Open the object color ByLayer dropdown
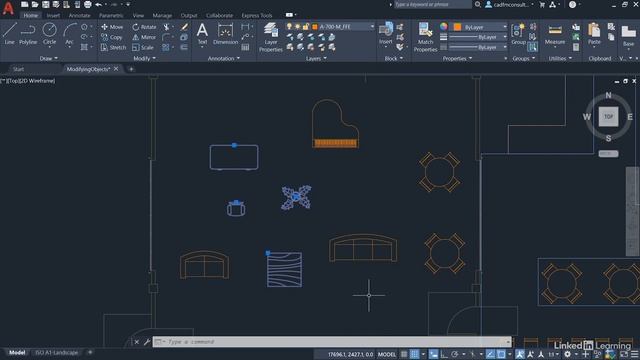Screen dimensions: 640x360 480,27
